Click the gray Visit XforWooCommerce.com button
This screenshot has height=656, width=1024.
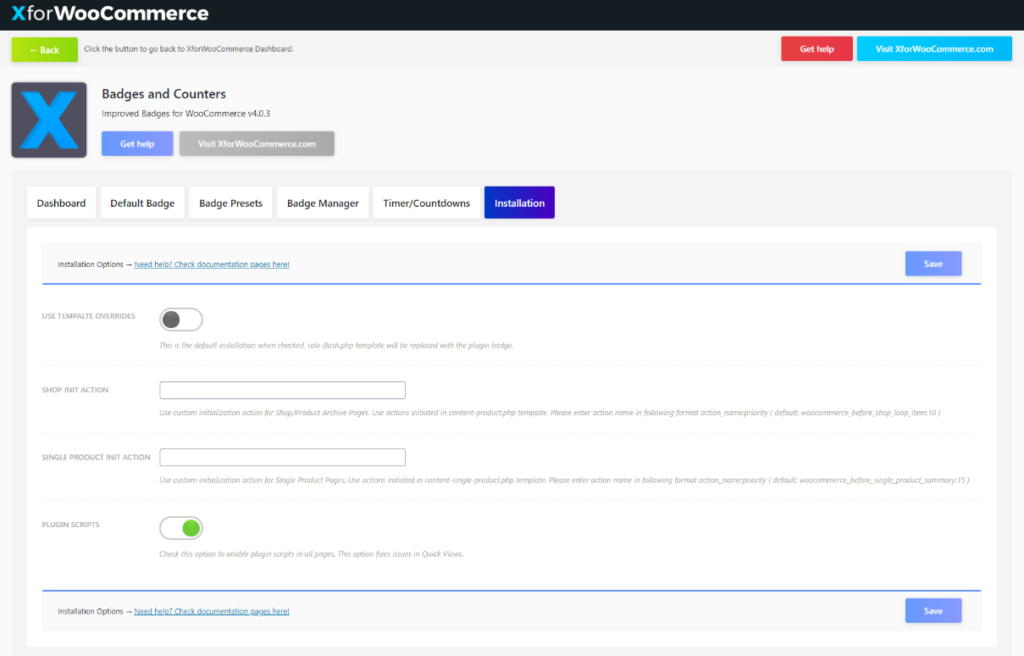click(x=257, y=144)
